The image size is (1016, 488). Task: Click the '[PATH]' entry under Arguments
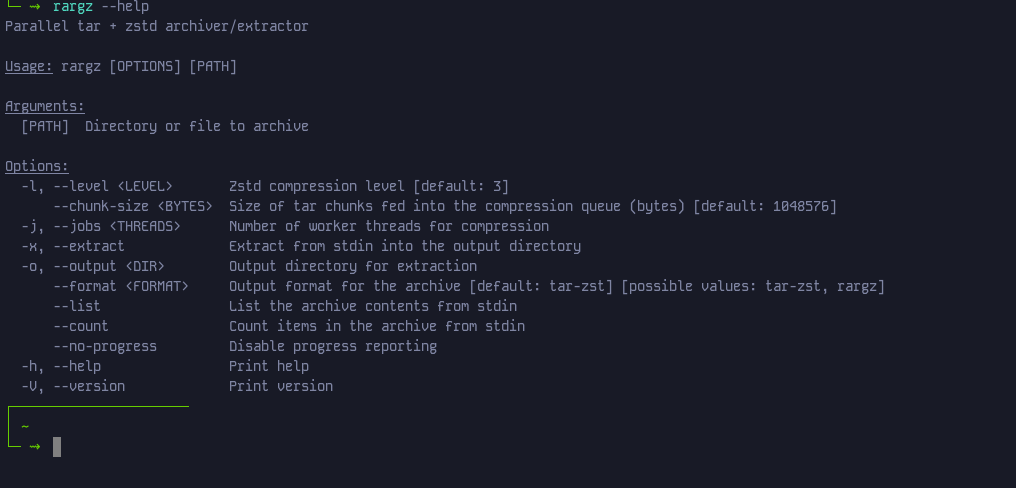45,127
